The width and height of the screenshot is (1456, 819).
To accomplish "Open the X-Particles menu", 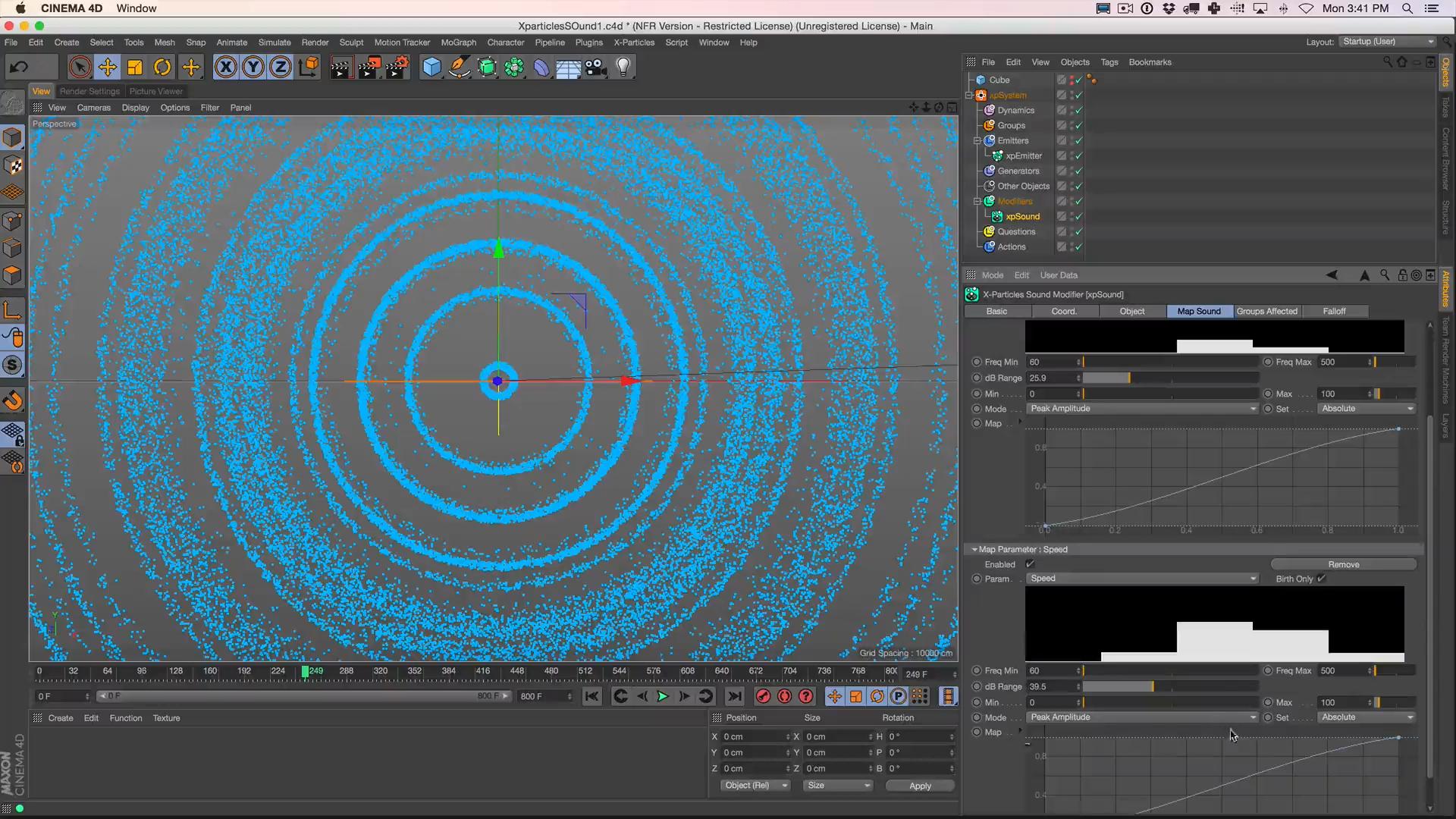I will tap(633, 42).
